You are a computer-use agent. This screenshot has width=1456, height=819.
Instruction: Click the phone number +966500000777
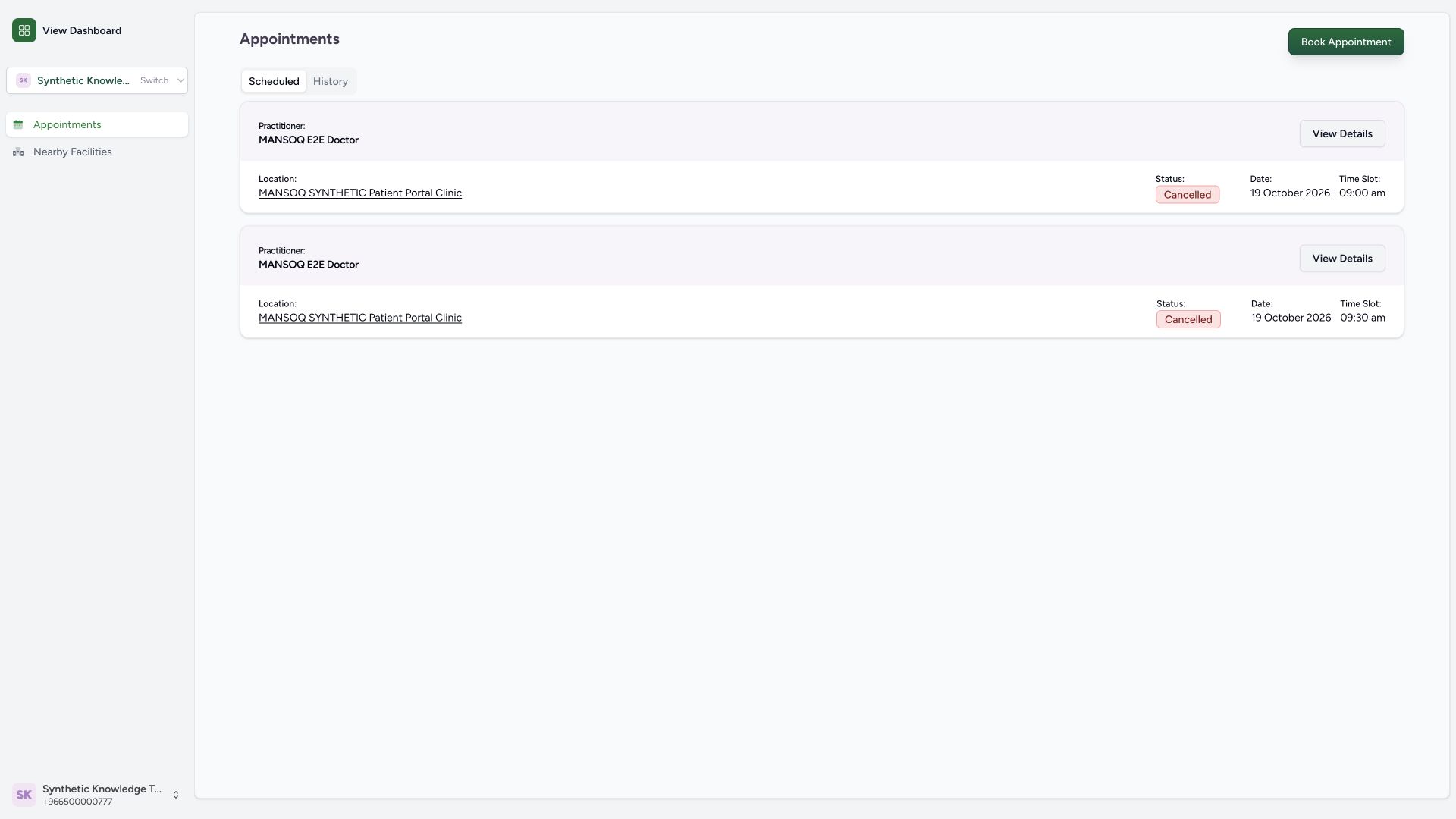pos(77,802)
